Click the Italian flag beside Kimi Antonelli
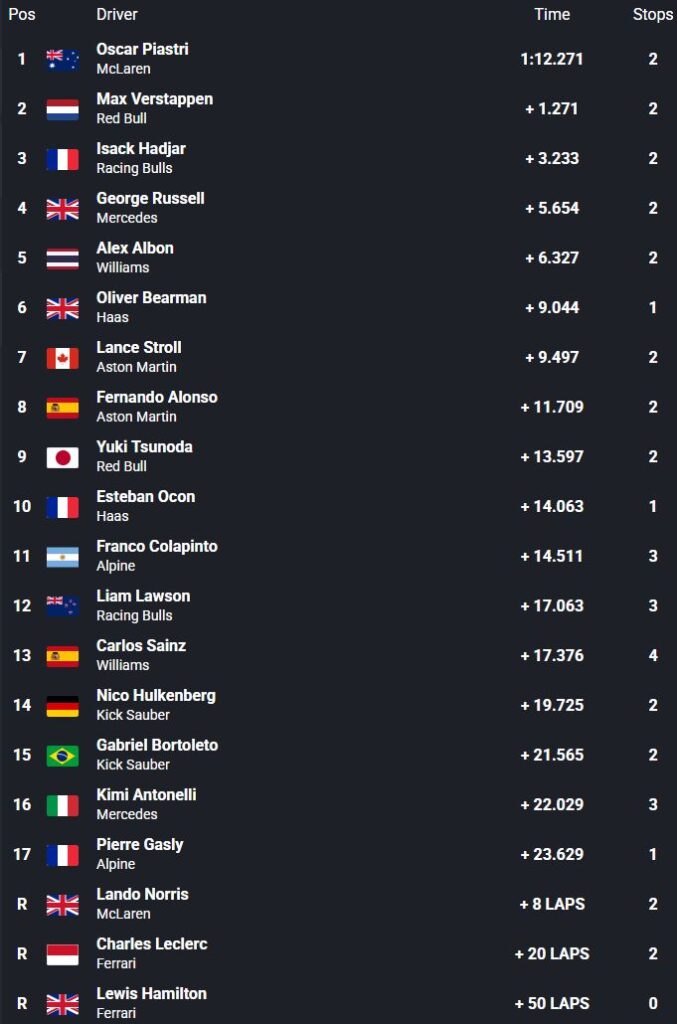 [63, 805]
